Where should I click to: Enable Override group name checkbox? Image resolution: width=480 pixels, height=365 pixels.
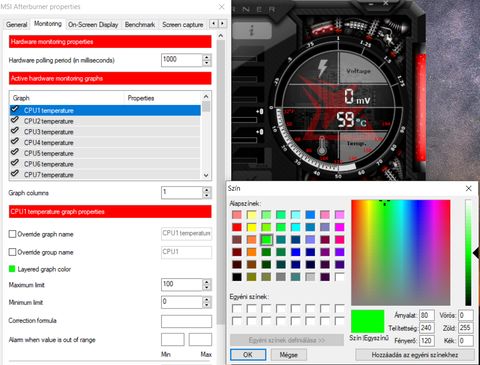click(x=12, y=252)
